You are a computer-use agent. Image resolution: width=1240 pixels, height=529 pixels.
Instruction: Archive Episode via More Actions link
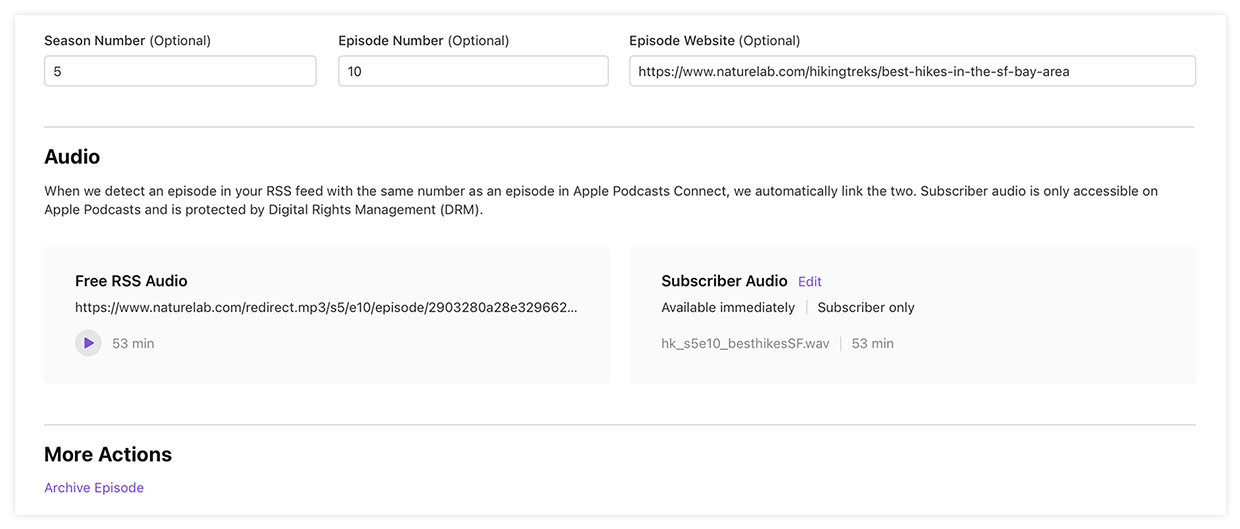(x=94, y=488)
